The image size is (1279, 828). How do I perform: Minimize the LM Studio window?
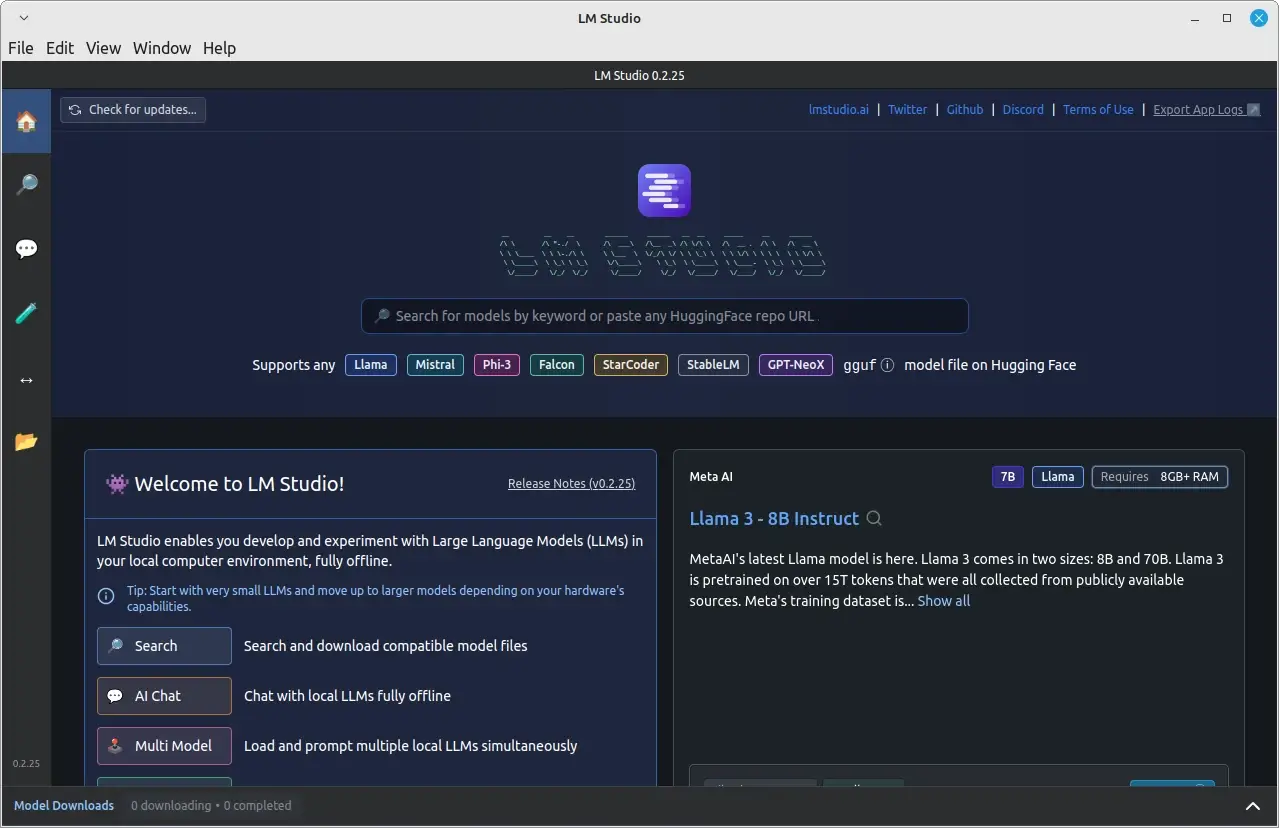[1193, 18]
